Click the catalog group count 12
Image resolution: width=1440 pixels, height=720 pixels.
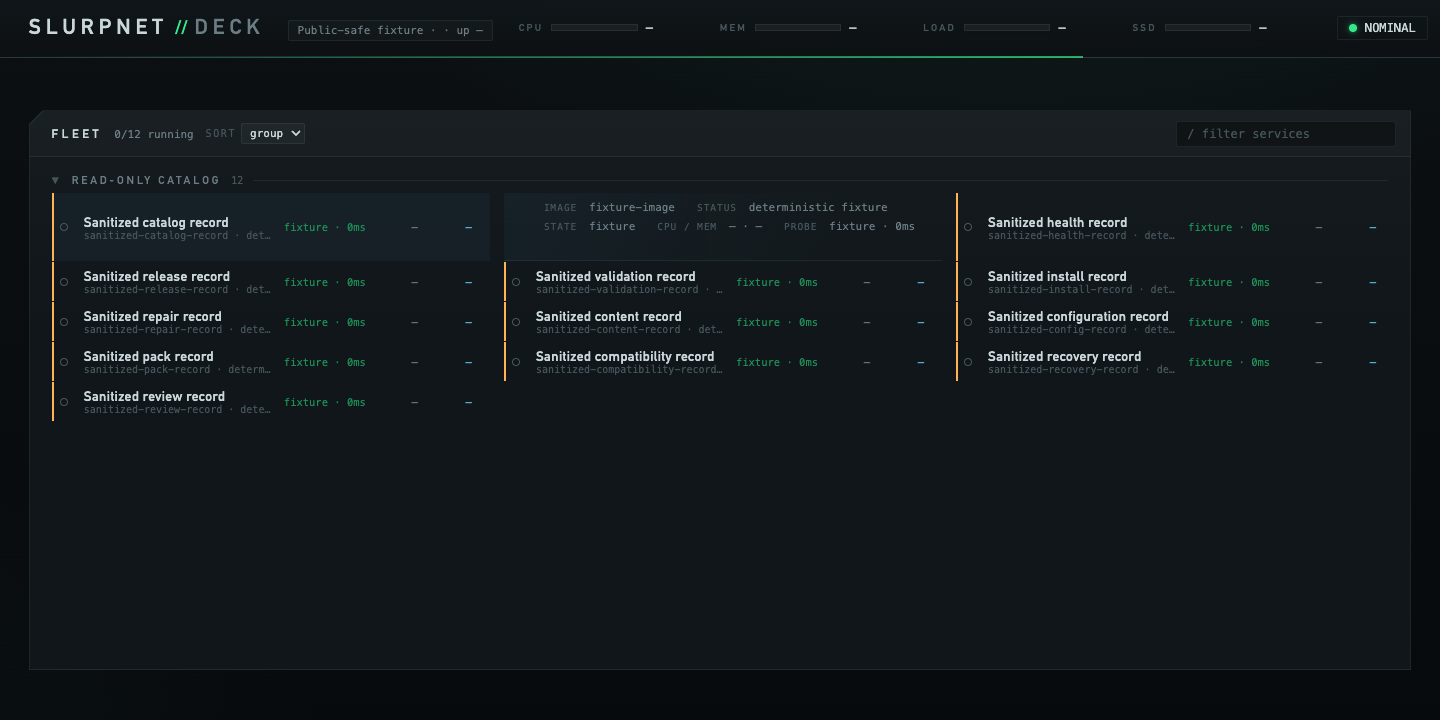tap(237, 181)
